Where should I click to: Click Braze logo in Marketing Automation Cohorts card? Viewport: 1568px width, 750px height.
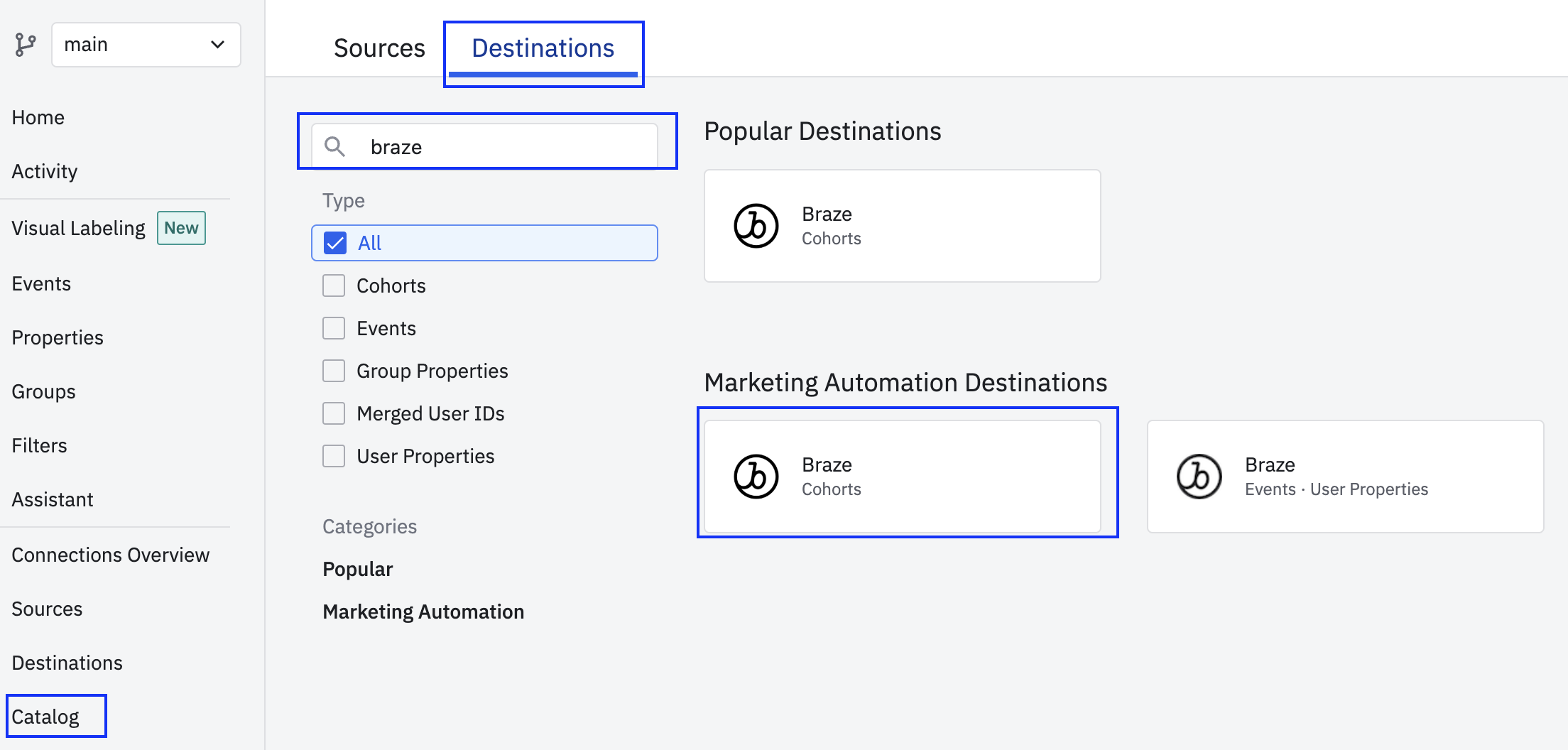coord(756,477)
